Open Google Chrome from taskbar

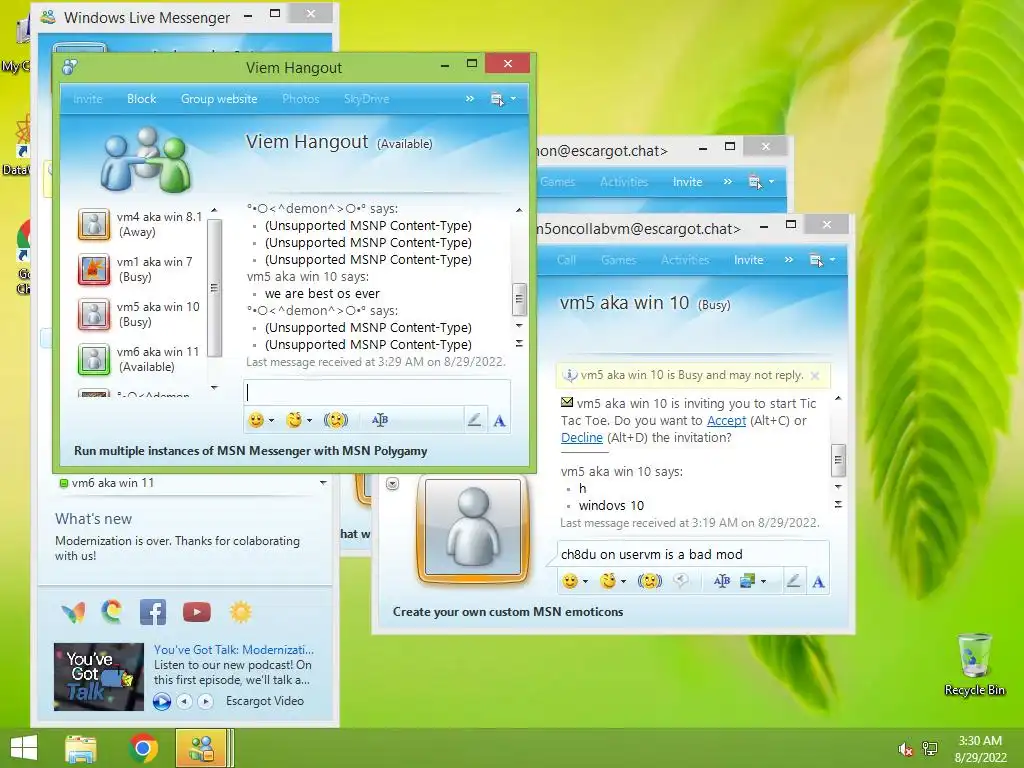point(144,748)
